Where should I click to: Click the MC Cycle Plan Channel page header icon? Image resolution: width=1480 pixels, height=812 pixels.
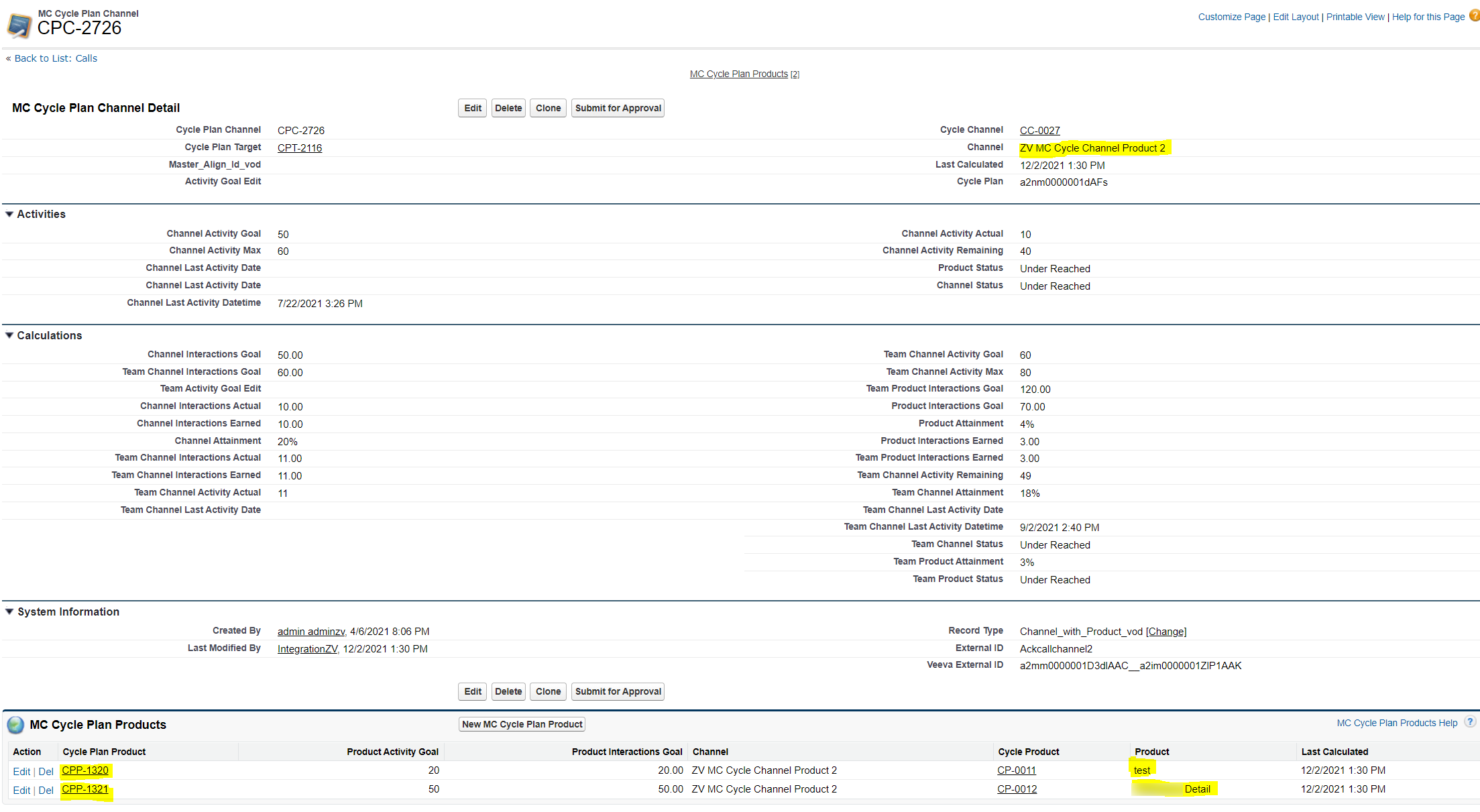(x=19, y=23)
